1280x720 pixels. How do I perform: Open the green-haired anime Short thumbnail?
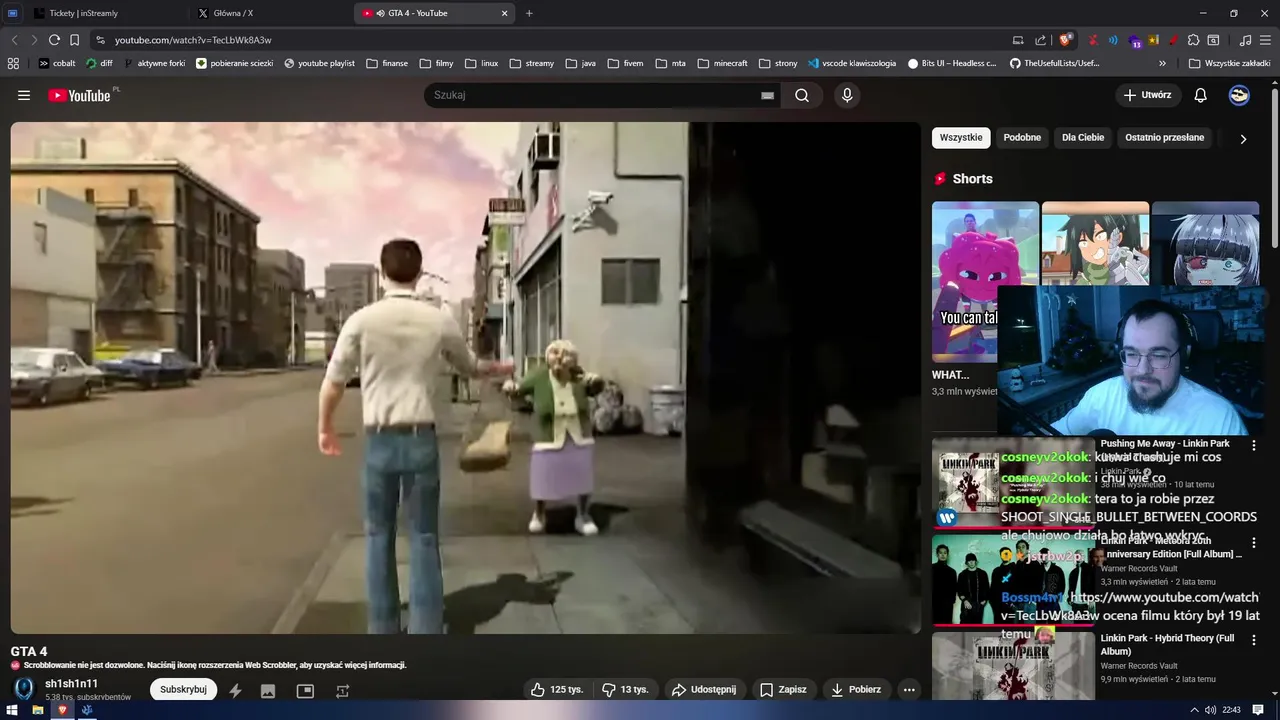(1095, 244)
